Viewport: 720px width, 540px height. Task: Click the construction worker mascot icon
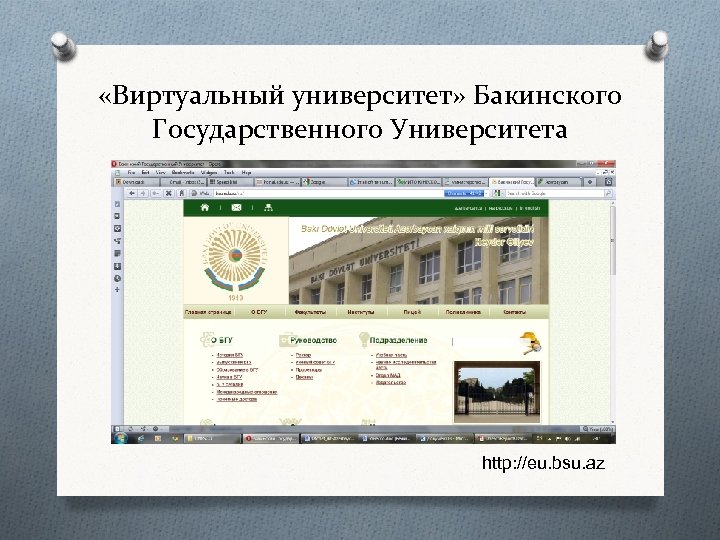(x=530, y=343)
